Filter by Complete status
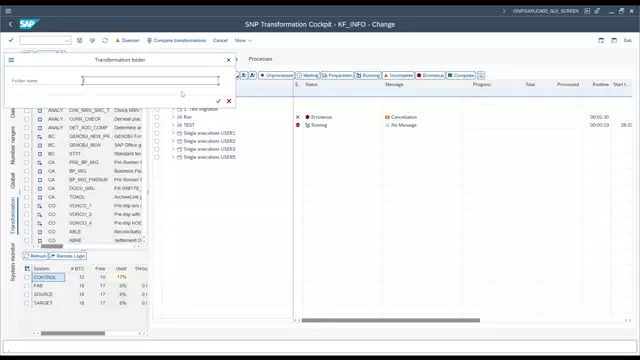Screen dimensions: 640x360 [x=461, y=76]
